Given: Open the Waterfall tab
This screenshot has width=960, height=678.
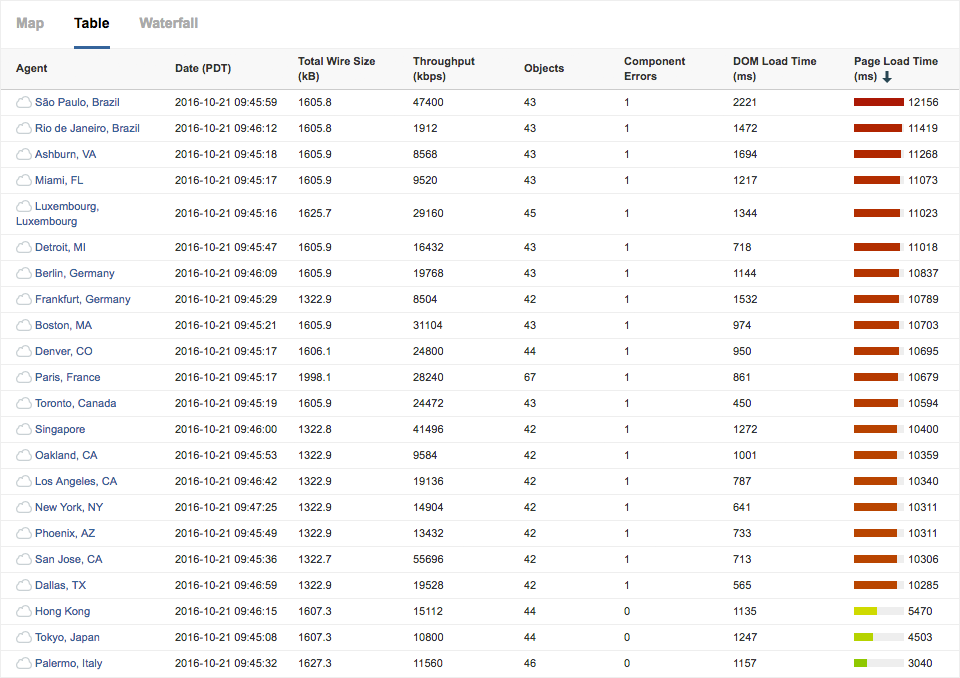Looking at the screenshot, I should (168, 23).
